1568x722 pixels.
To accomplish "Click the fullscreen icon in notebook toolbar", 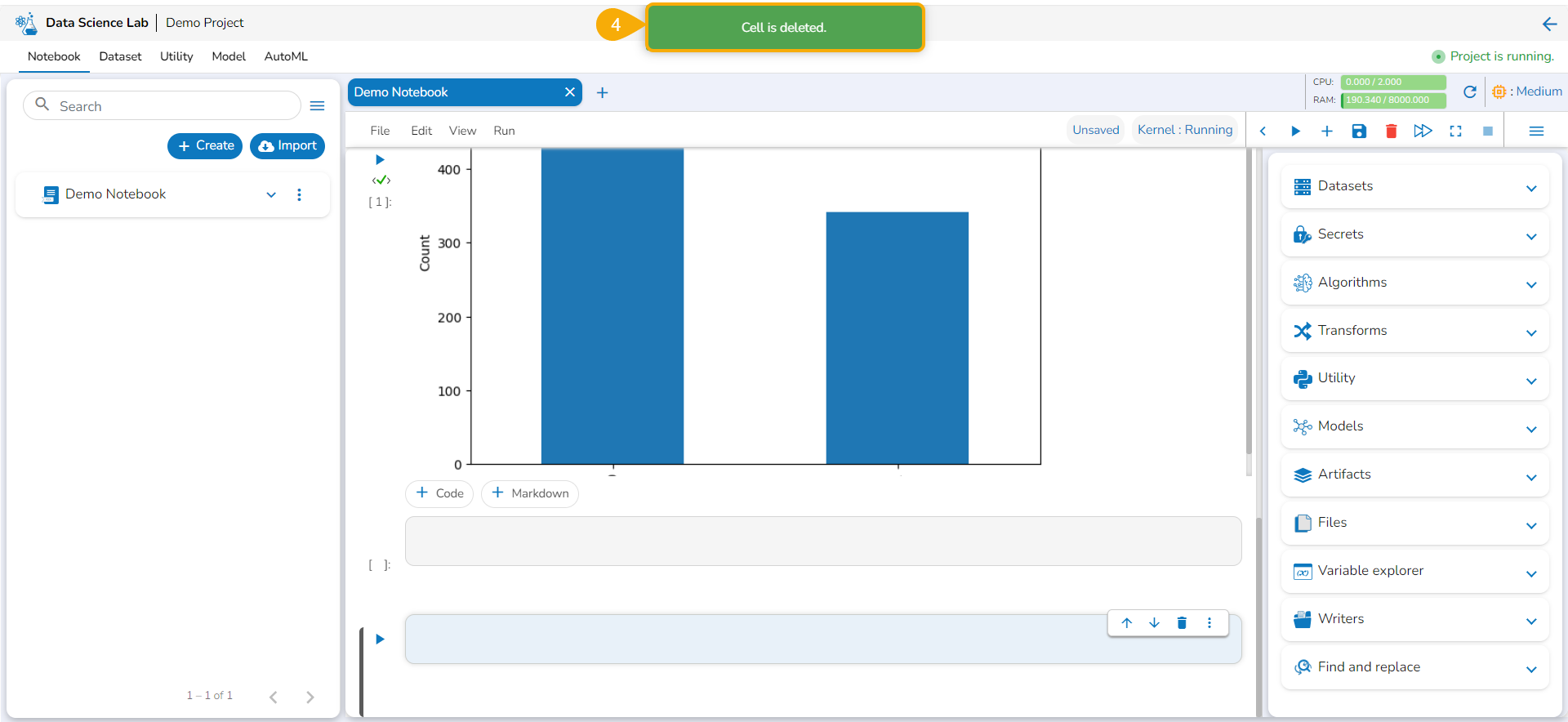I will click(1455, 131).
